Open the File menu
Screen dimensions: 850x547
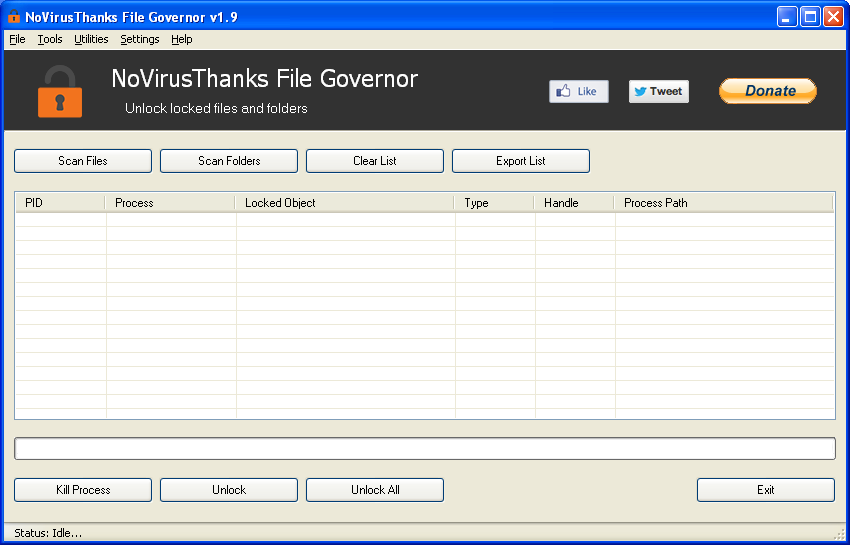click(x=17, y=39)
